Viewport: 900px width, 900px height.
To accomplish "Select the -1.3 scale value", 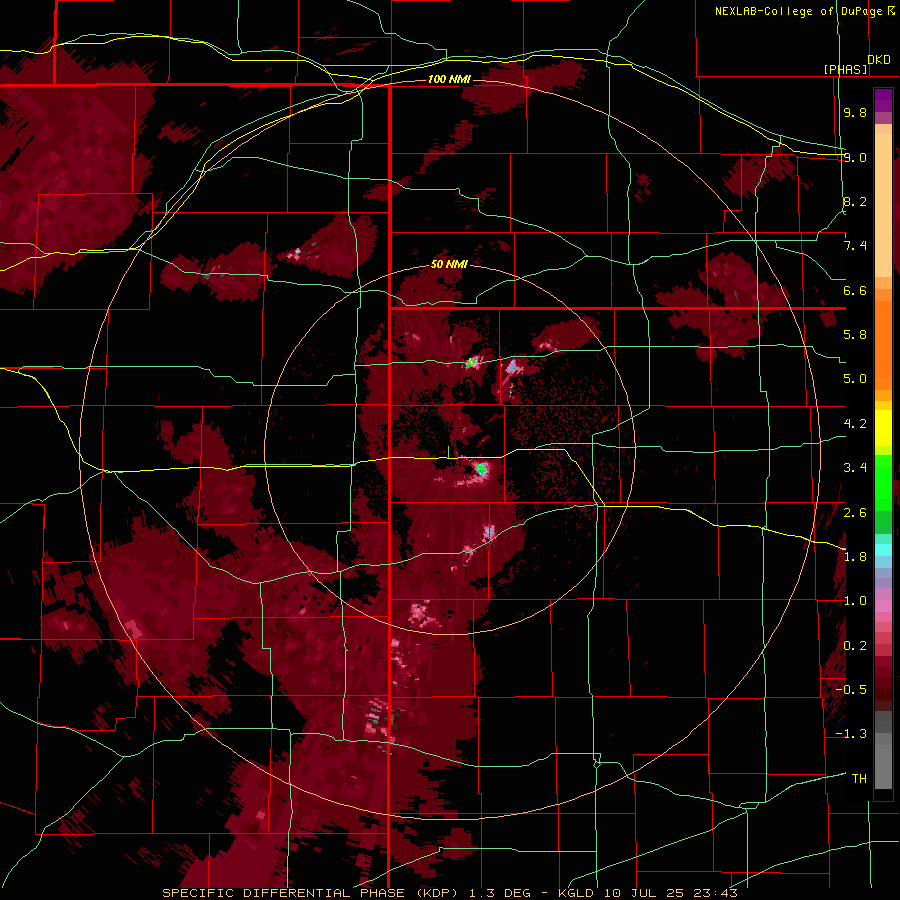I will tap(851, 734).
